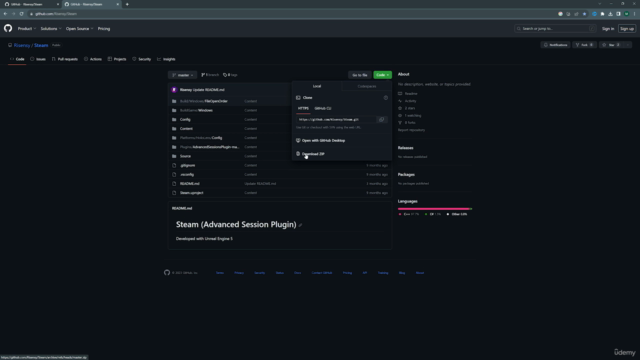Viewport: 640px width, 360px height.
Task: Open the Issues tab
Action: point(38,59)
